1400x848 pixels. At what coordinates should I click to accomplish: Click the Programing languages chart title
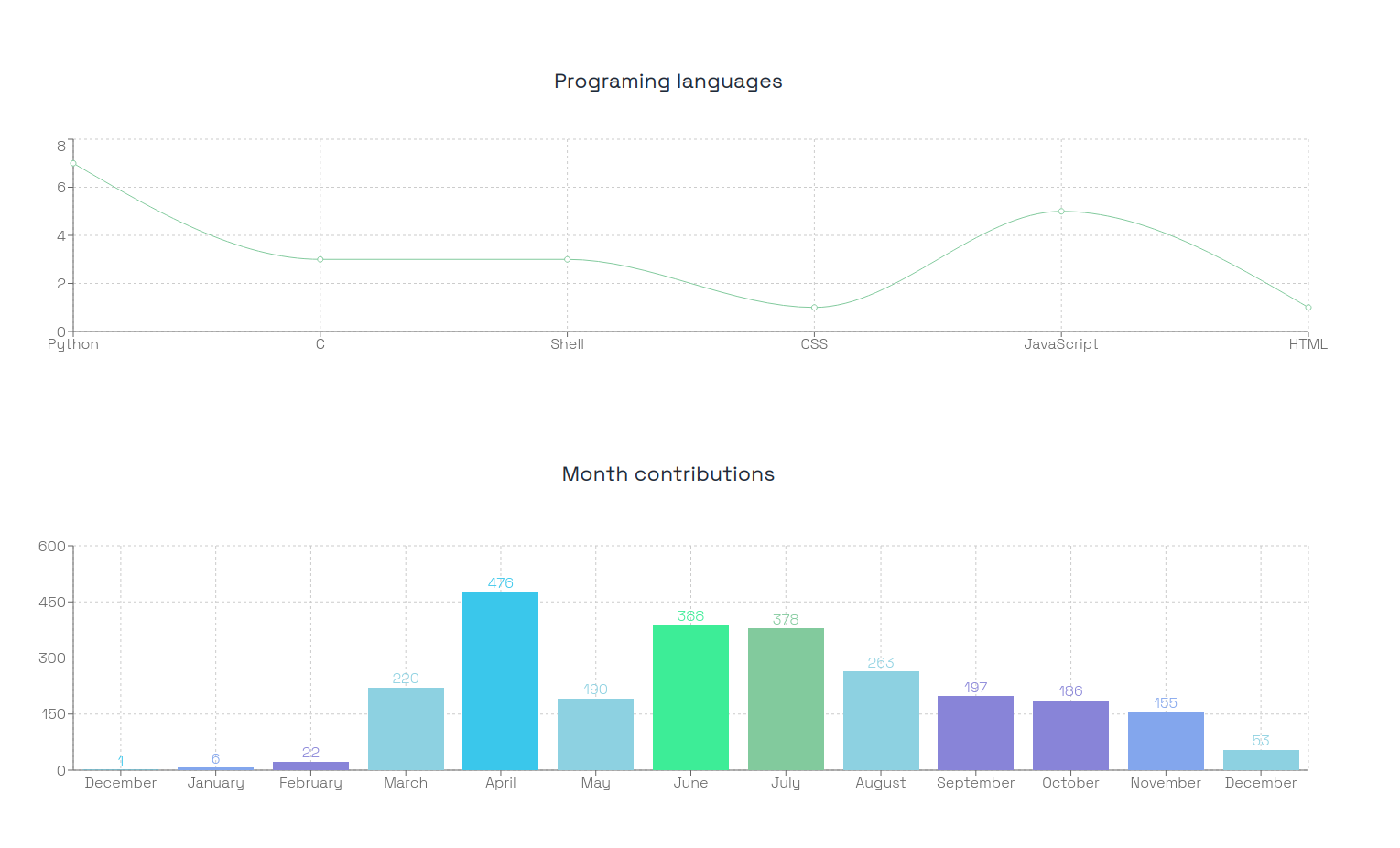pyautogui.click(x=667, y=82)
